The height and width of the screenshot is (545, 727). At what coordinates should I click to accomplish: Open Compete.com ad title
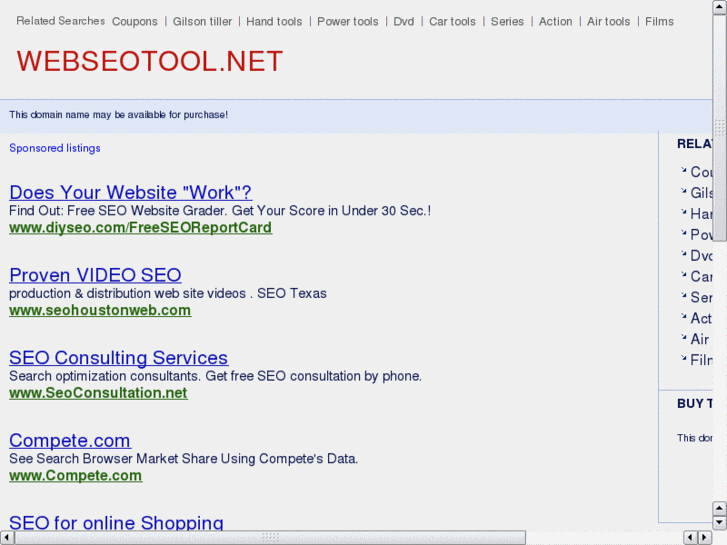(x=70, y=441)
